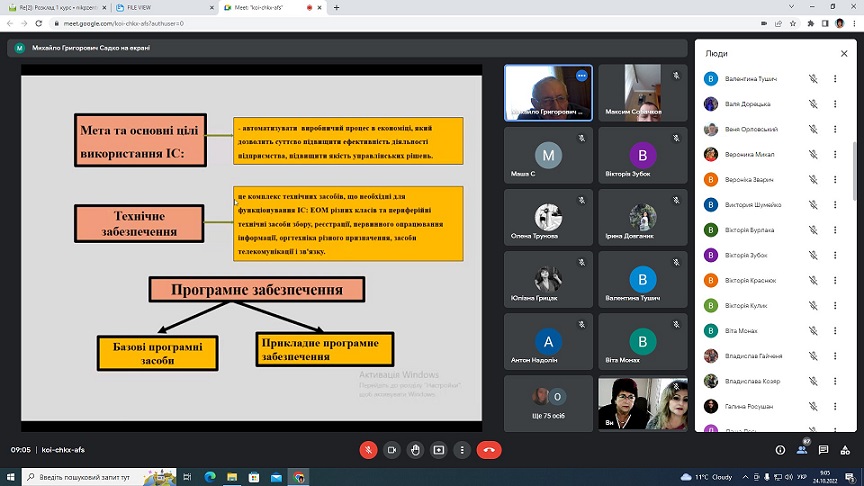Screen dimensions: 864x486
Task: Click the Windows taskbar search box
Action: click(x=99, y=477)
